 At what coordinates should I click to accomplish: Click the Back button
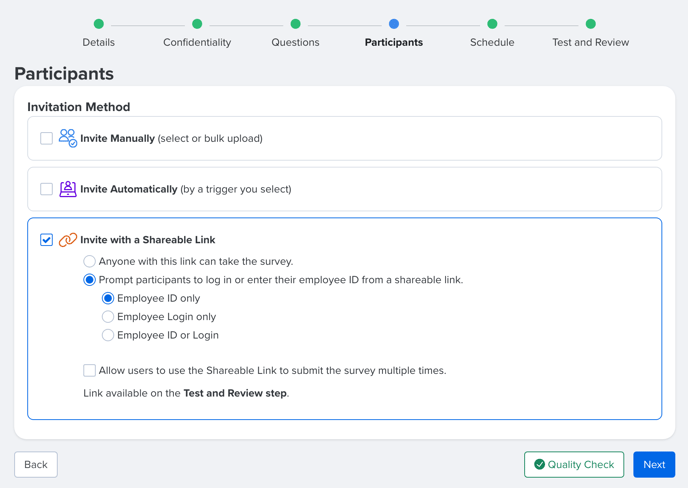[36, 464]
